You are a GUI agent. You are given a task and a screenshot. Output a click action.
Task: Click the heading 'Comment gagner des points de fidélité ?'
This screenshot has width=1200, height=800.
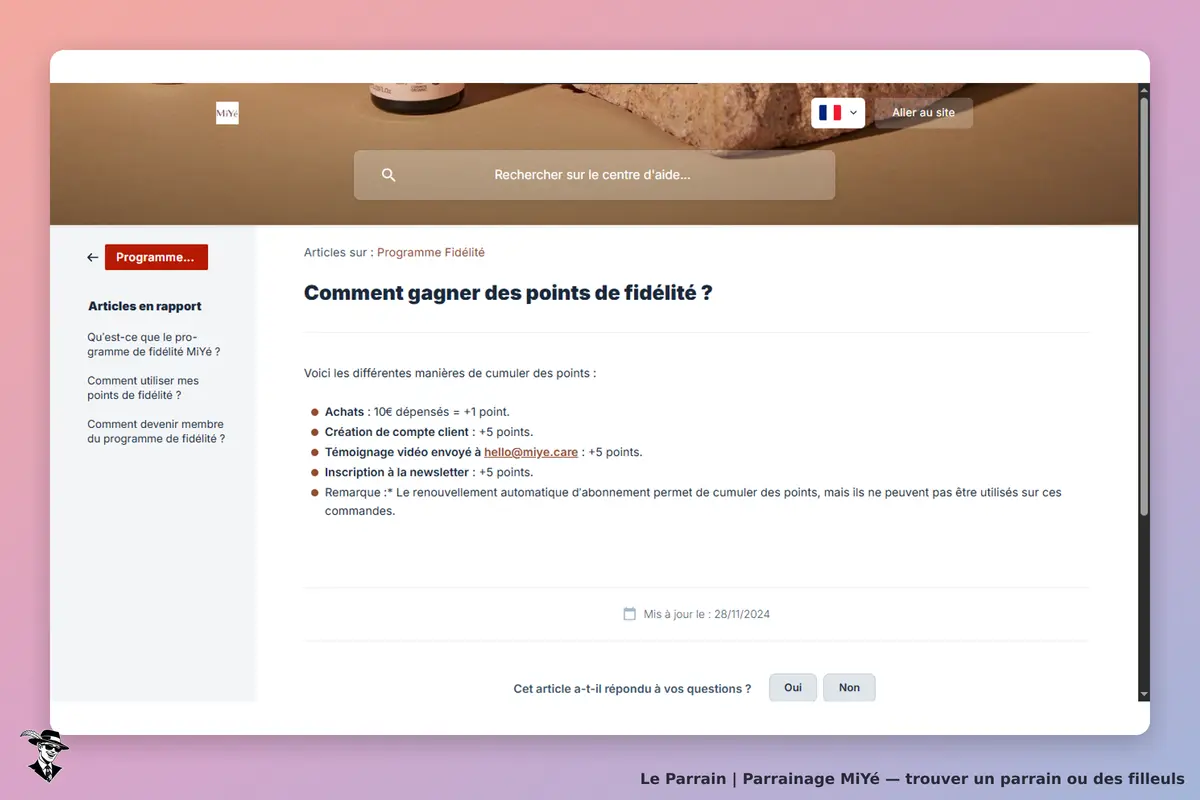point(508,293)
